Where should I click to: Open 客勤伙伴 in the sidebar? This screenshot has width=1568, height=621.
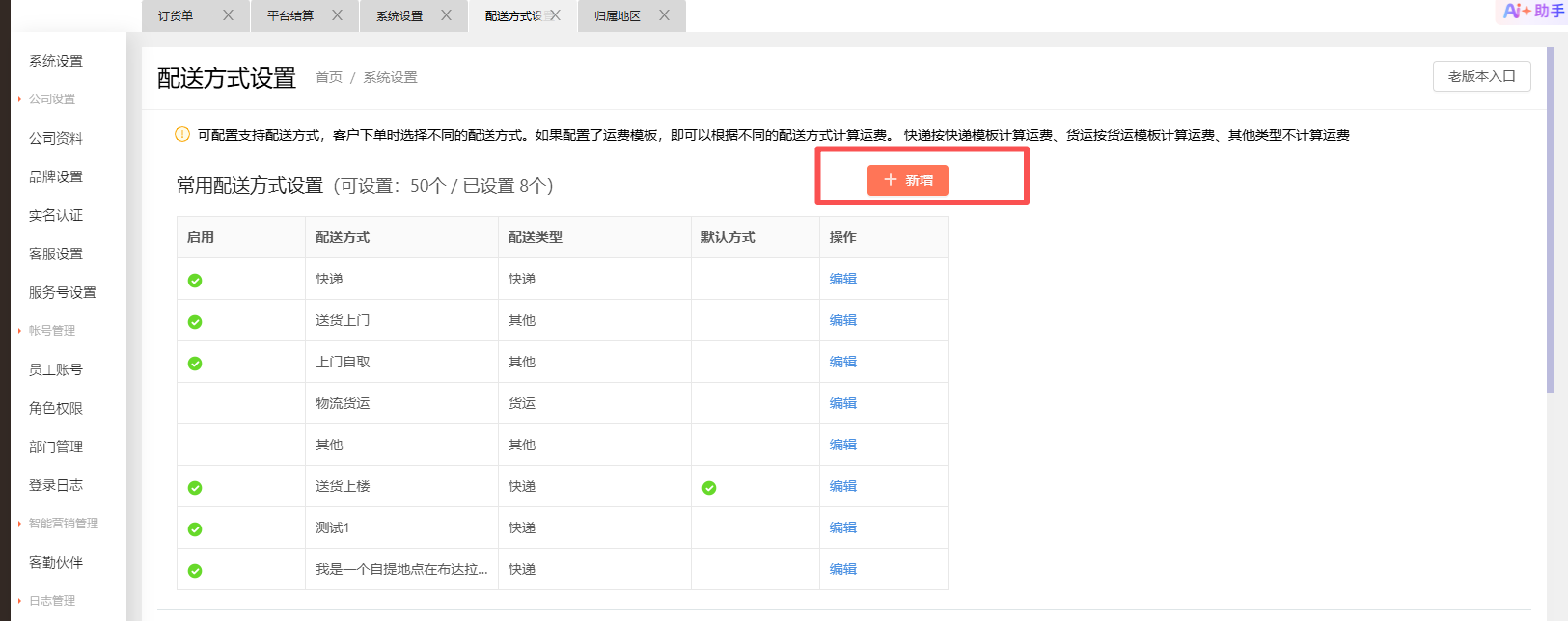point(56,562)
